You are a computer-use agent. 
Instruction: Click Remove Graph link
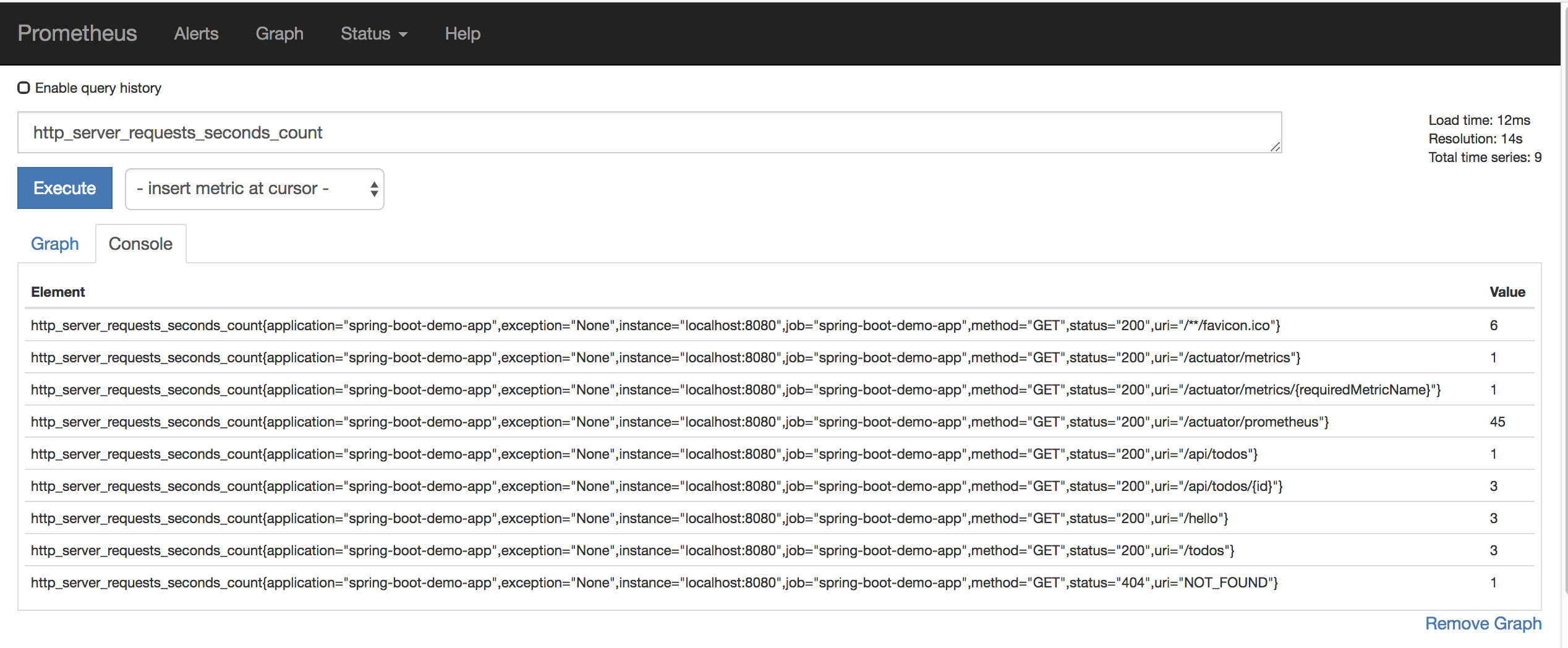click(1483, 623)
